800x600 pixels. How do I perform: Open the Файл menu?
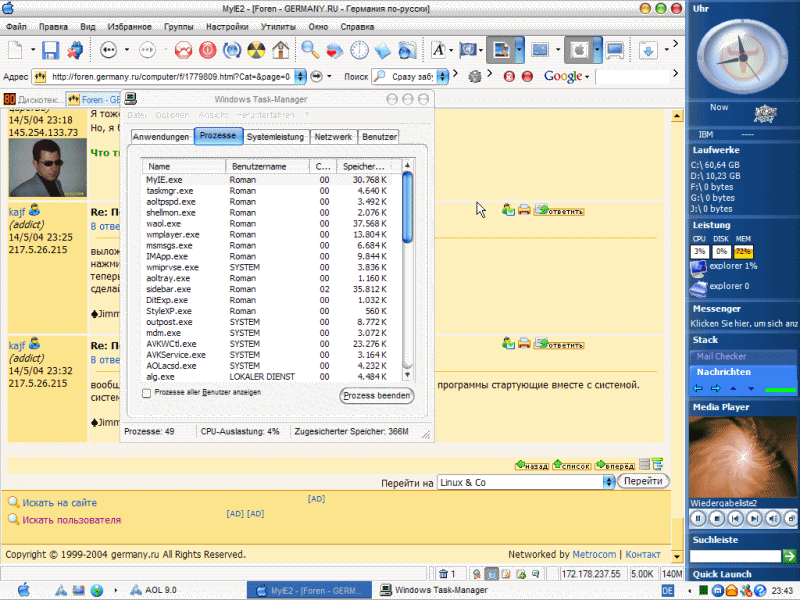click(x=16, y=27)
